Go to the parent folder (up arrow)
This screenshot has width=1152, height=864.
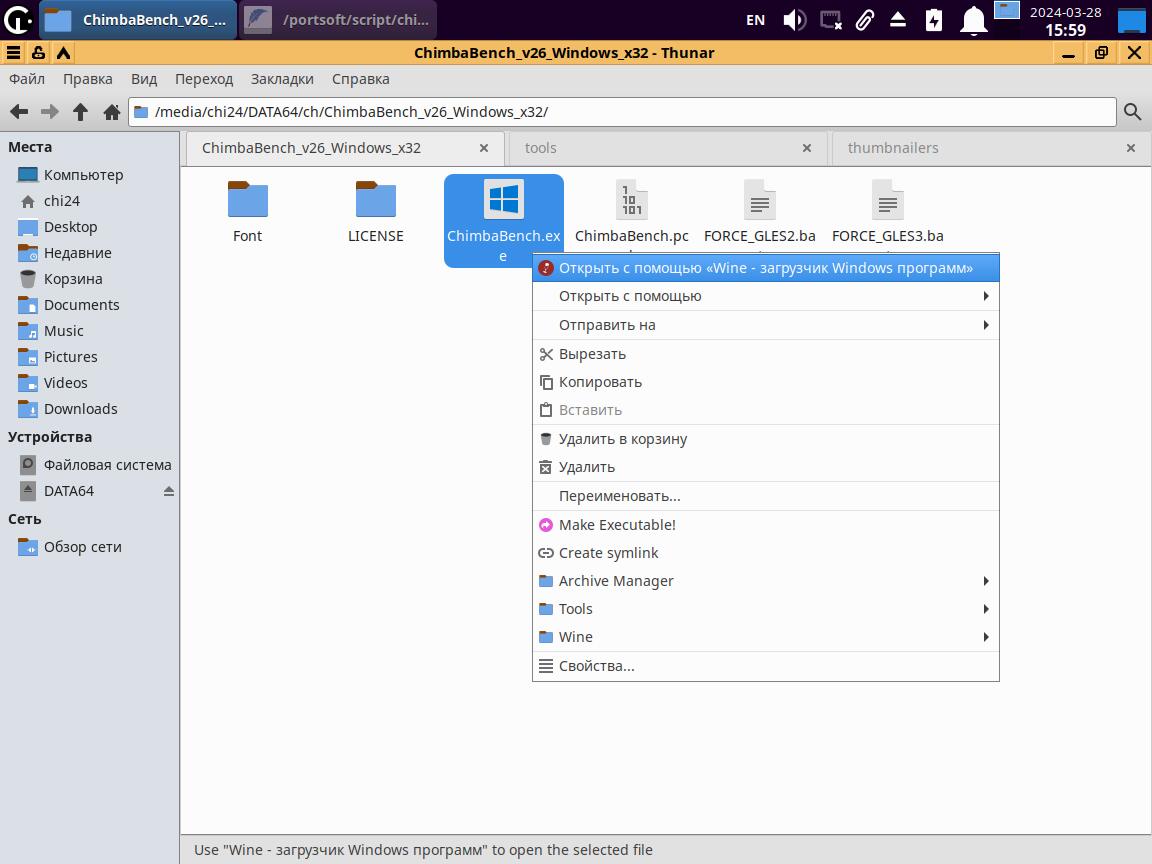click(81, 112)
